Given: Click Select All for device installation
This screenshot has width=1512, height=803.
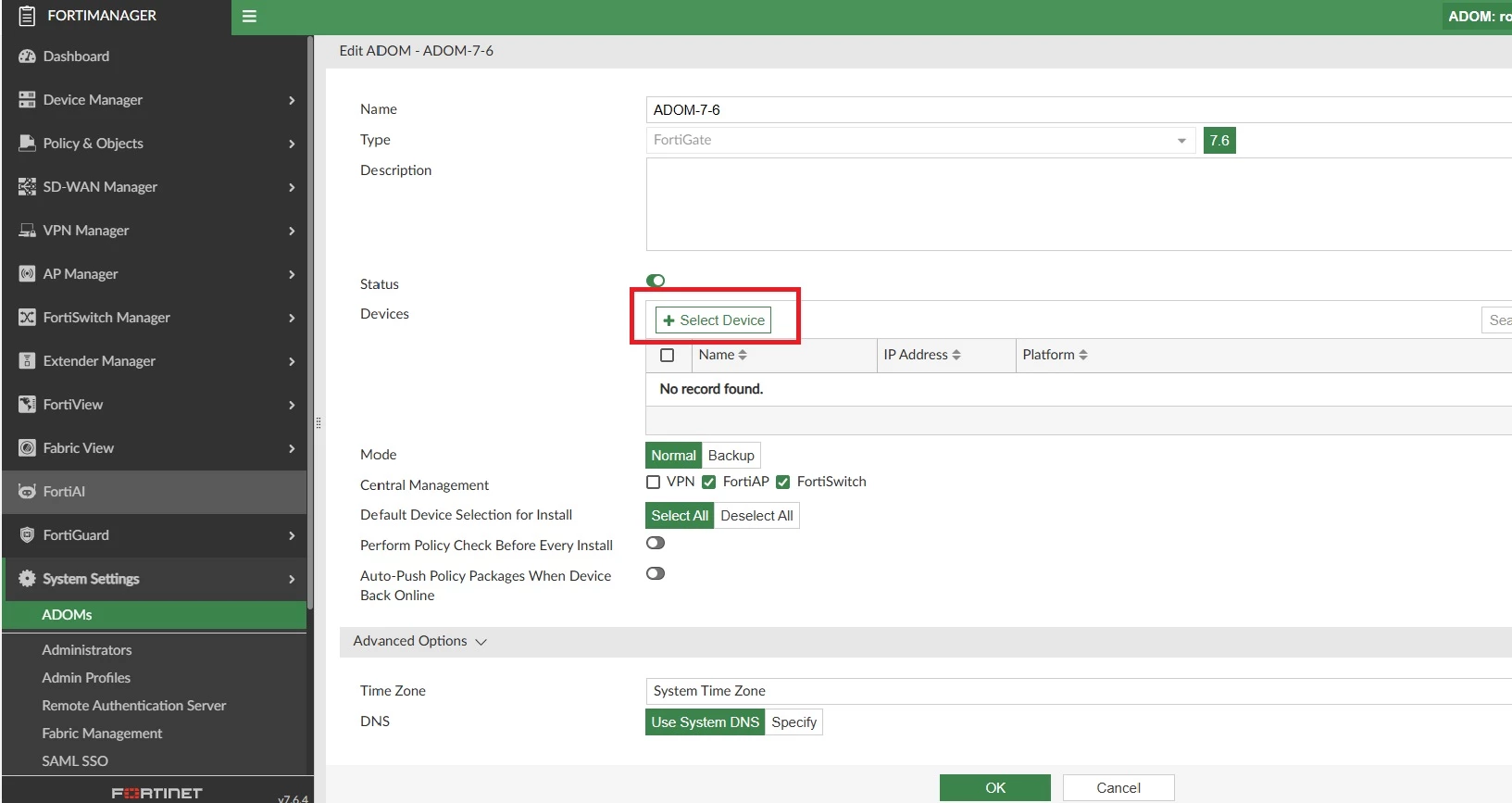Looking at the screenshot, I should click(680, 516).
